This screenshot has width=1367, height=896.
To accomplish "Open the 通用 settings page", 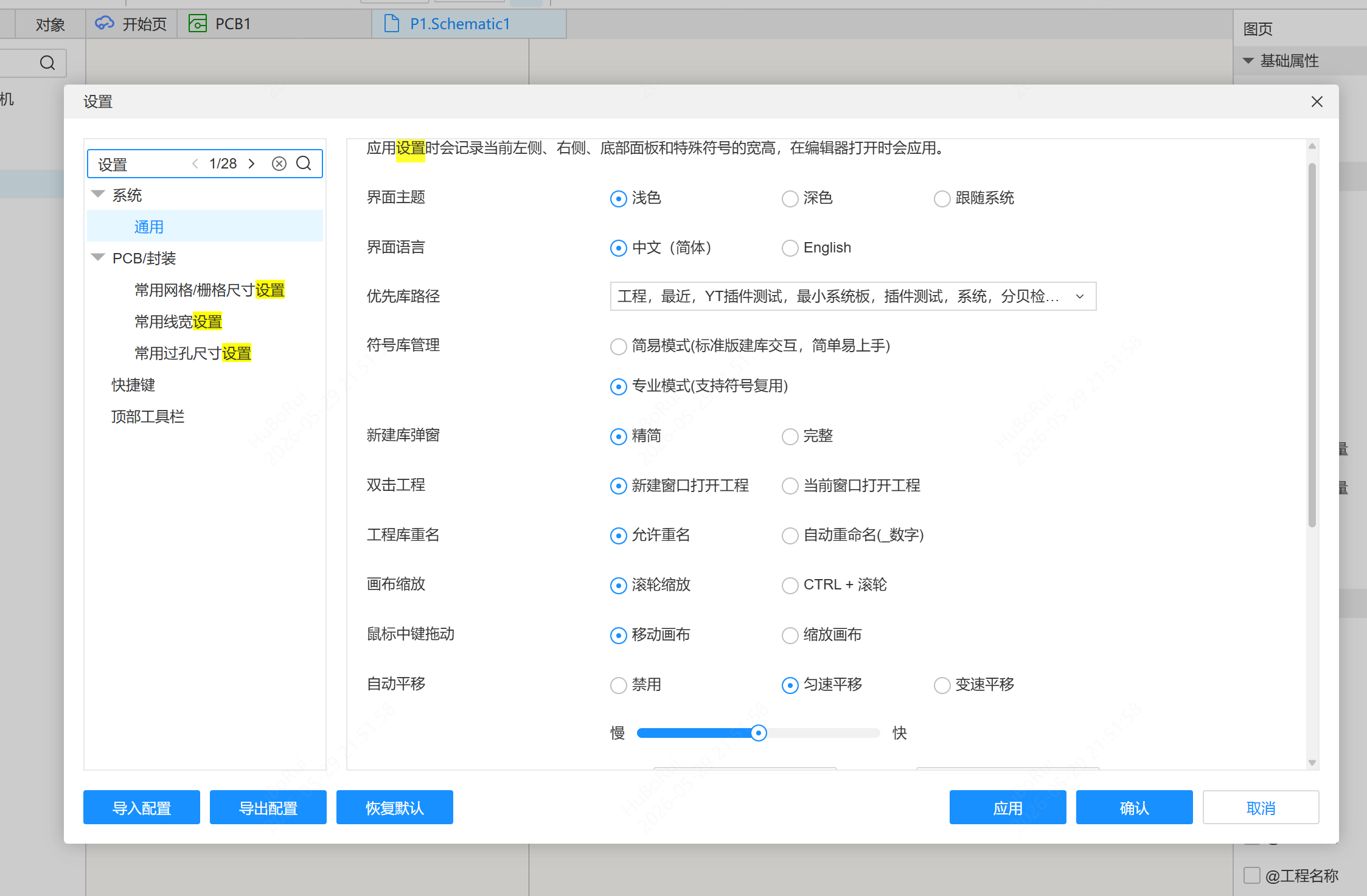I will [205, 226].
